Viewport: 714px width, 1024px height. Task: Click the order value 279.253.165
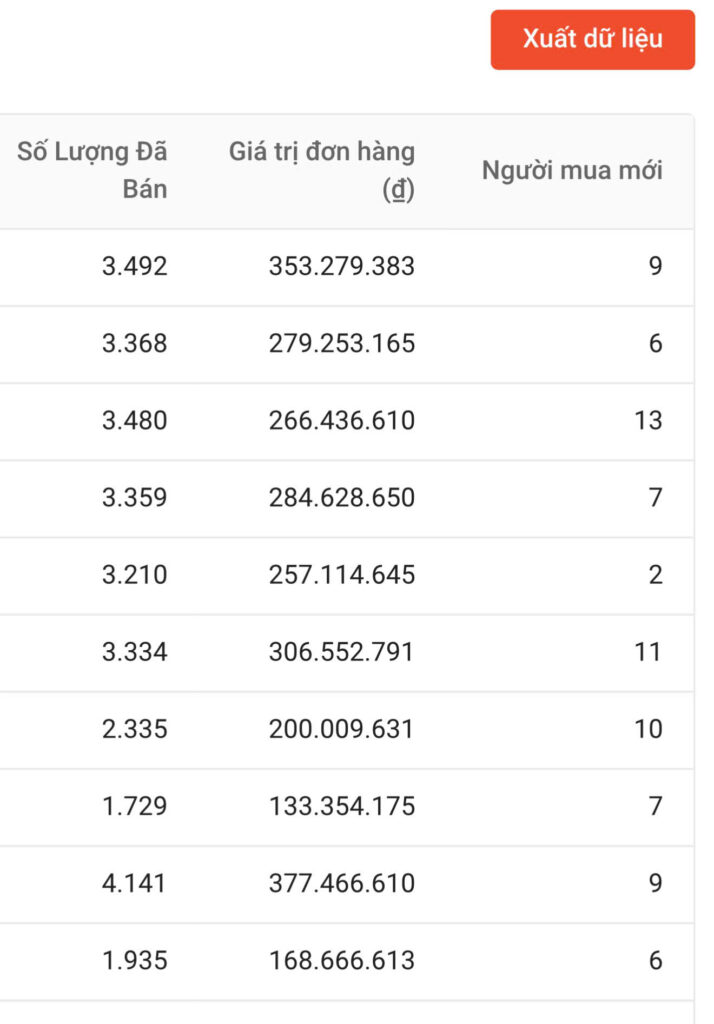[x=343, y=343]
